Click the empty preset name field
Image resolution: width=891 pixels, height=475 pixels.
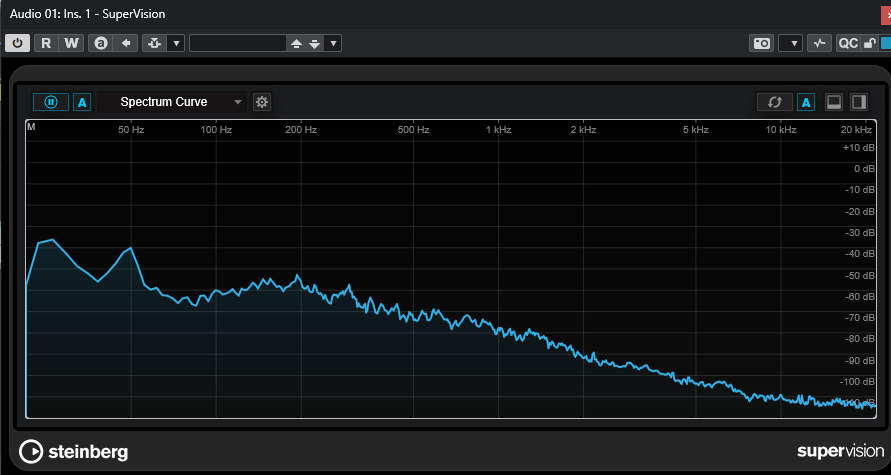click(x=238, y=43)
